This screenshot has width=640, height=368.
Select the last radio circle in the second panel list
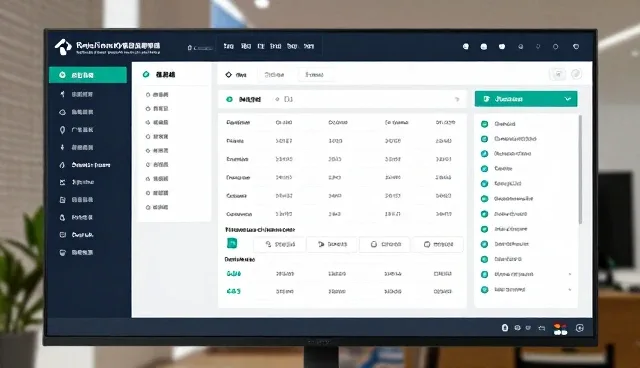[x=148, y=207]
